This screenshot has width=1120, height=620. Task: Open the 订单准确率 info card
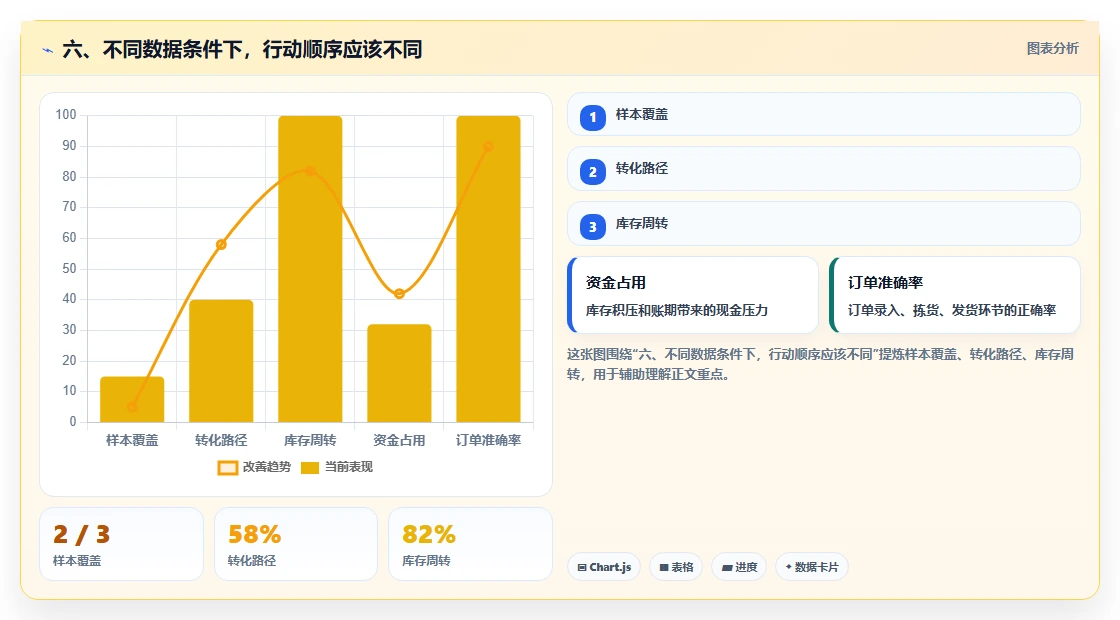click(955, 295)
